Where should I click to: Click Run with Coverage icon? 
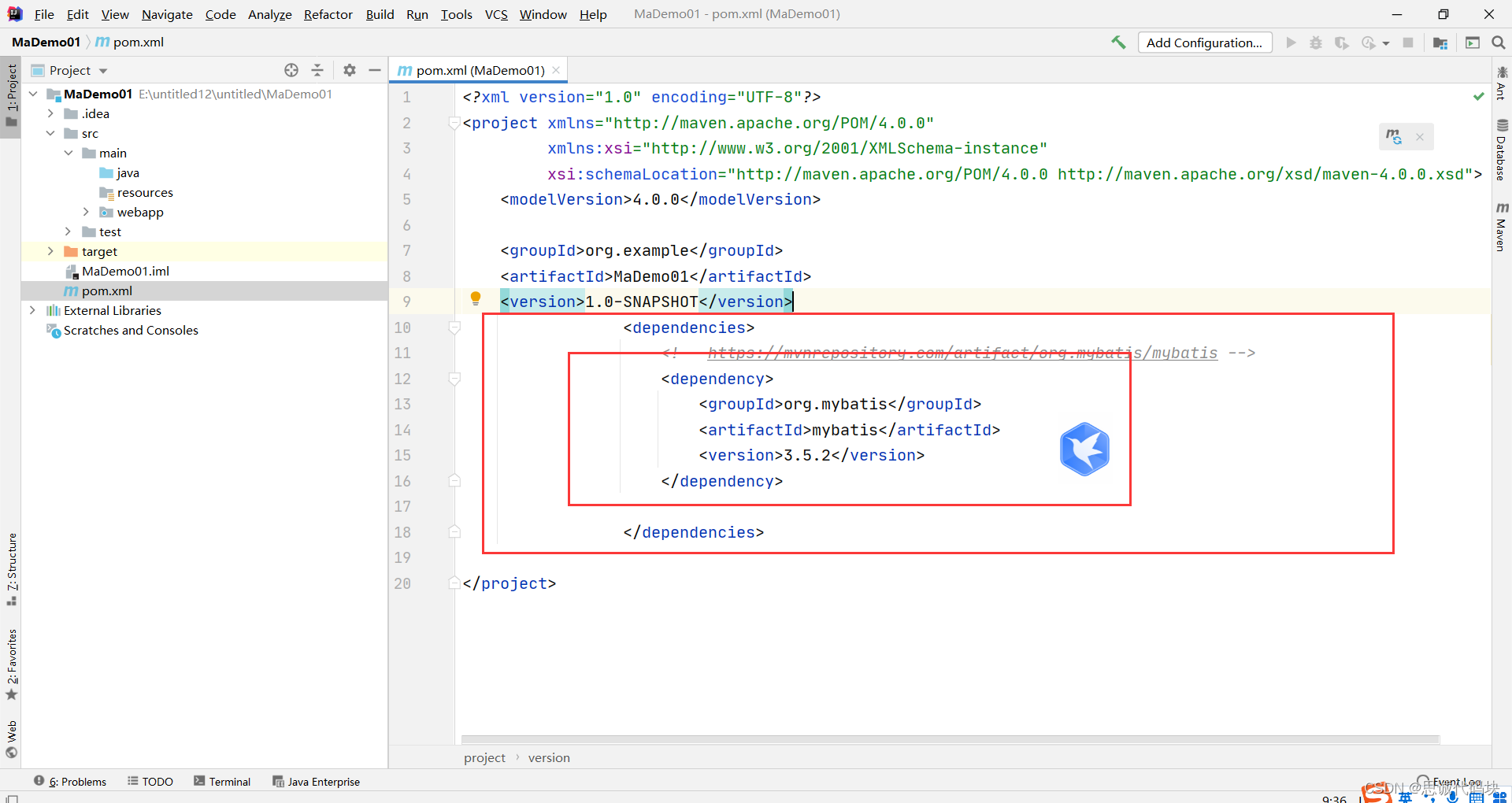click(1342, 43)
